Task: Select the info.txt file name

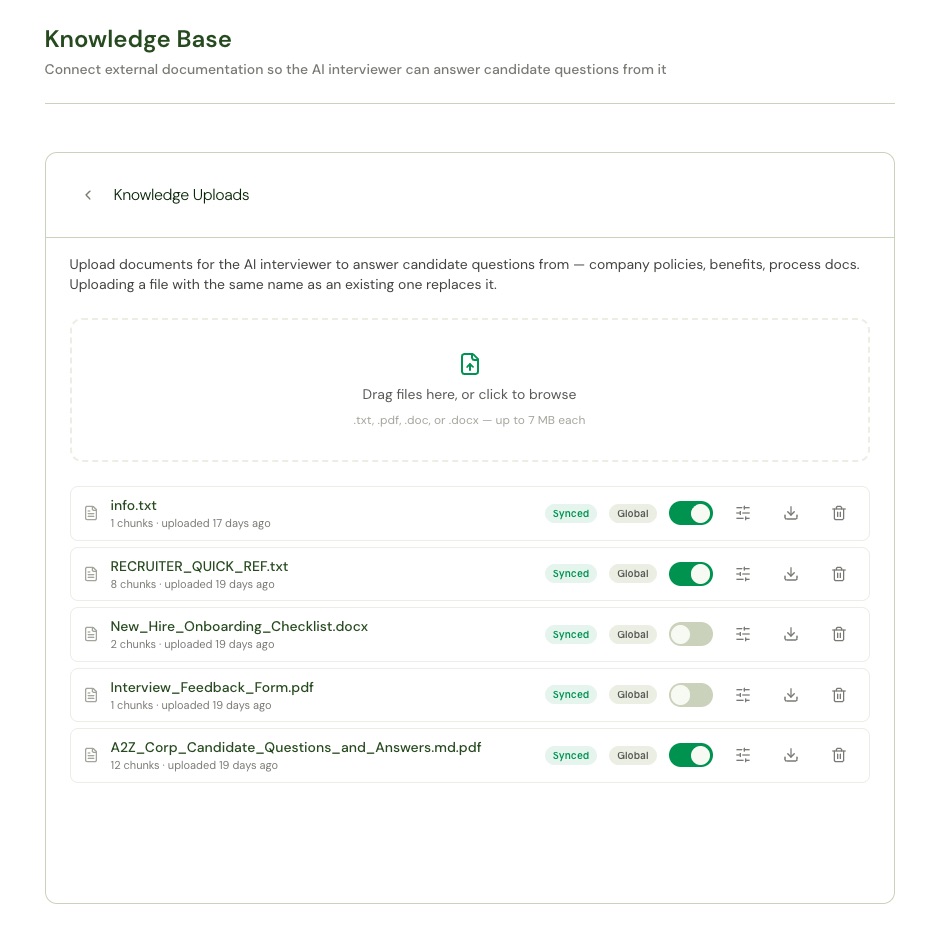Action: pyautogui.click(x=133, y=505)
